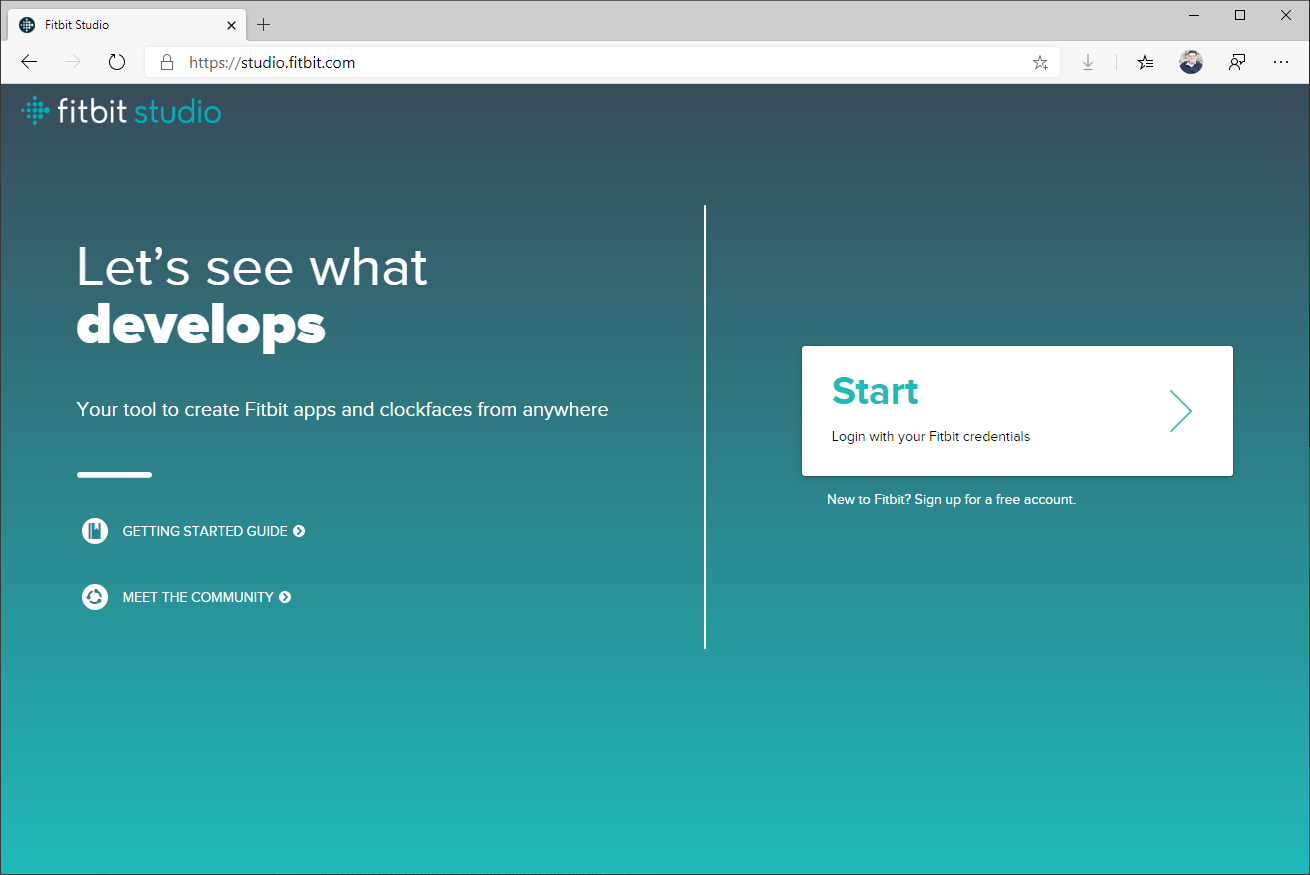This screenshot has height=875, width=1310.
Task: Click the Meet the Community circle icon
Action: point(95,597)
